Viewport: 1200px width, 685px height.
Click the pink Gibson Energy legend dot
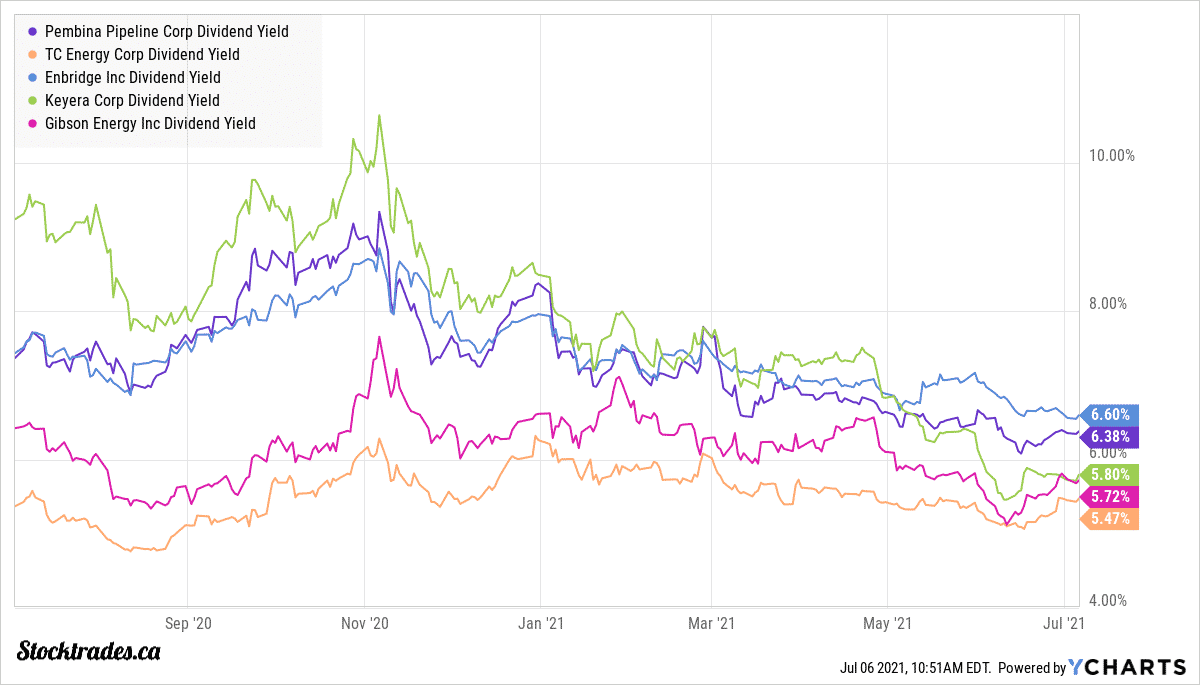click(36, 124)
